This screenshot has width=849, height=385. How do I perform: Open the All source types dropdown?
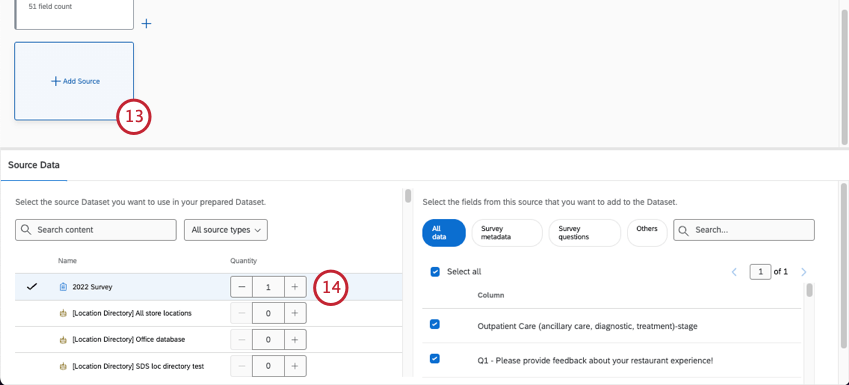pos(226,230)
